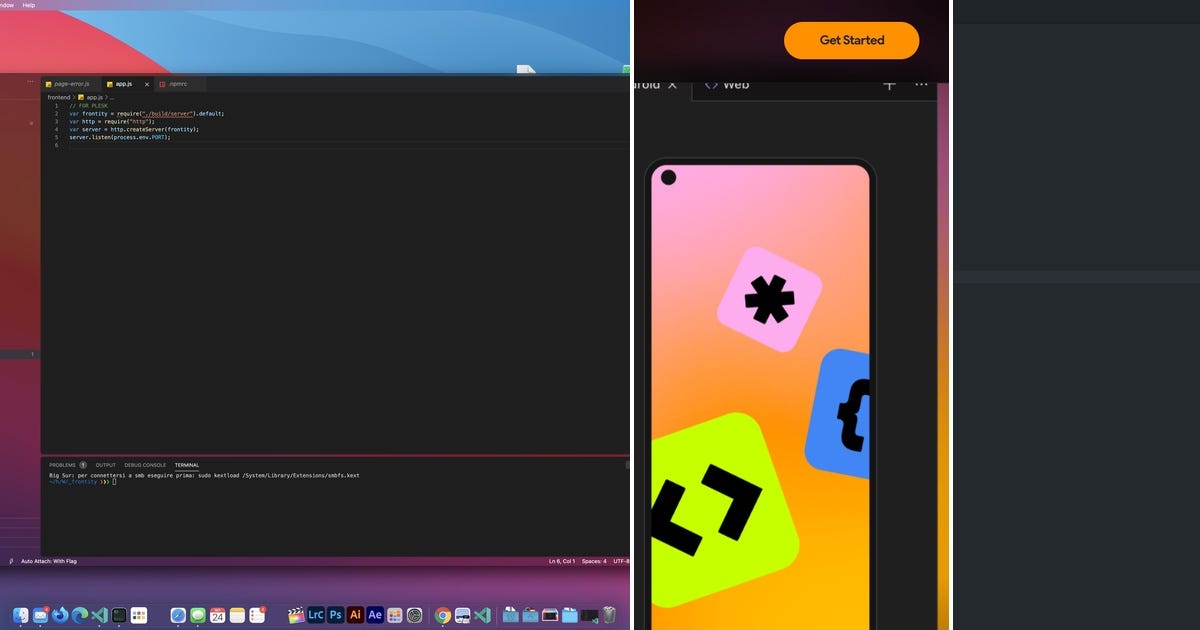The height and width of the screenshot is (630, 1200).
Task: Open the overflow menu beside the Web tab
Action: tap(921, 85)
